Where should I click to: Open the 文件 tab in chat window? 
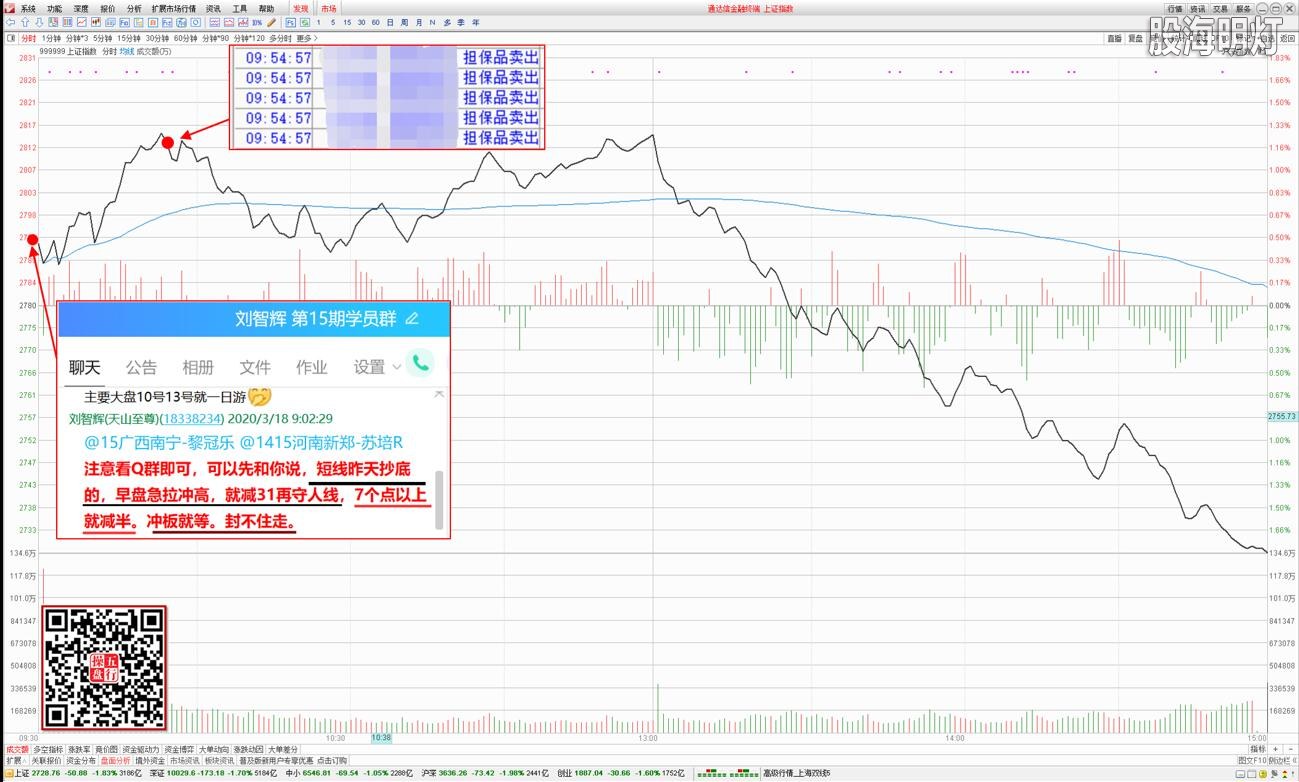coord(255,367)
